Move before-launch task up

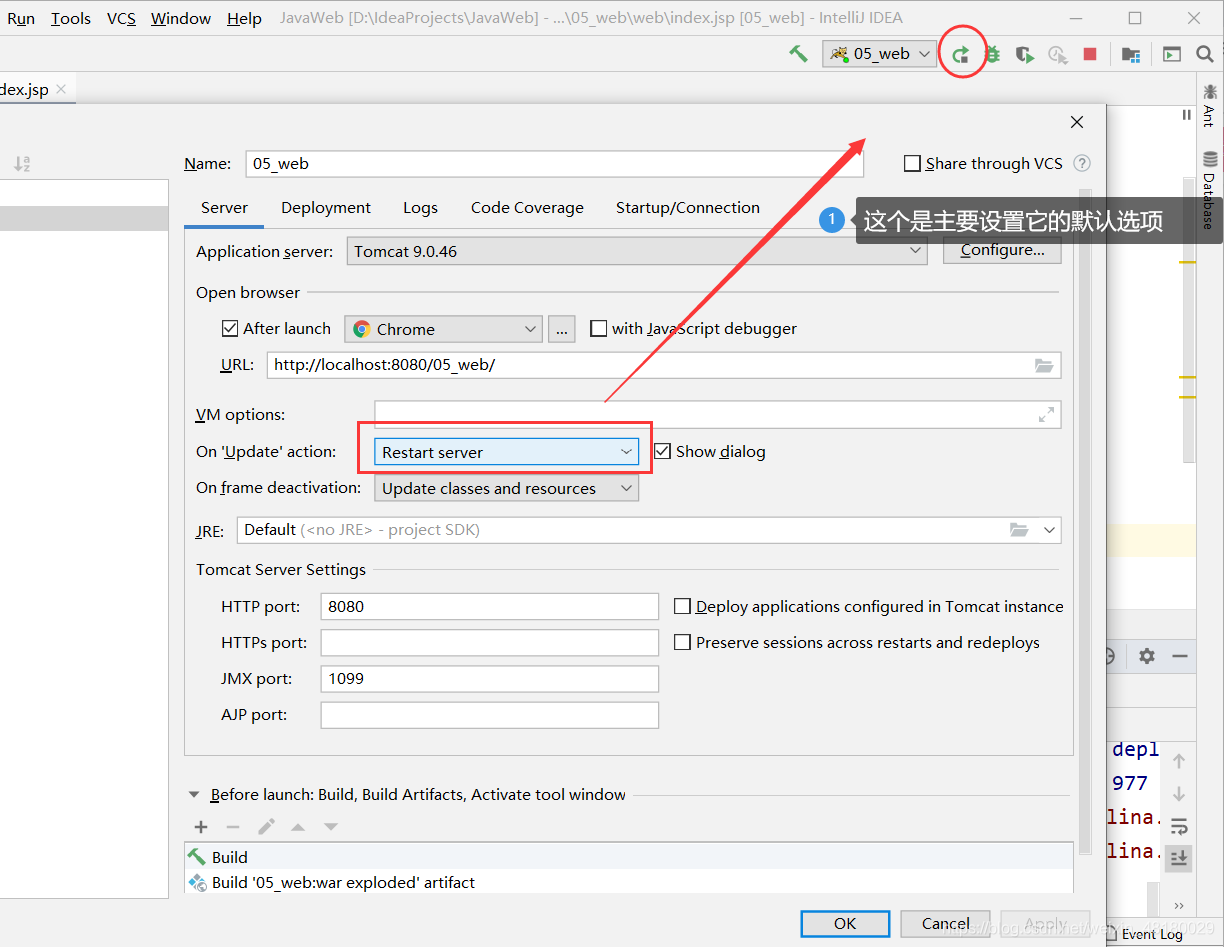point(298,827)
